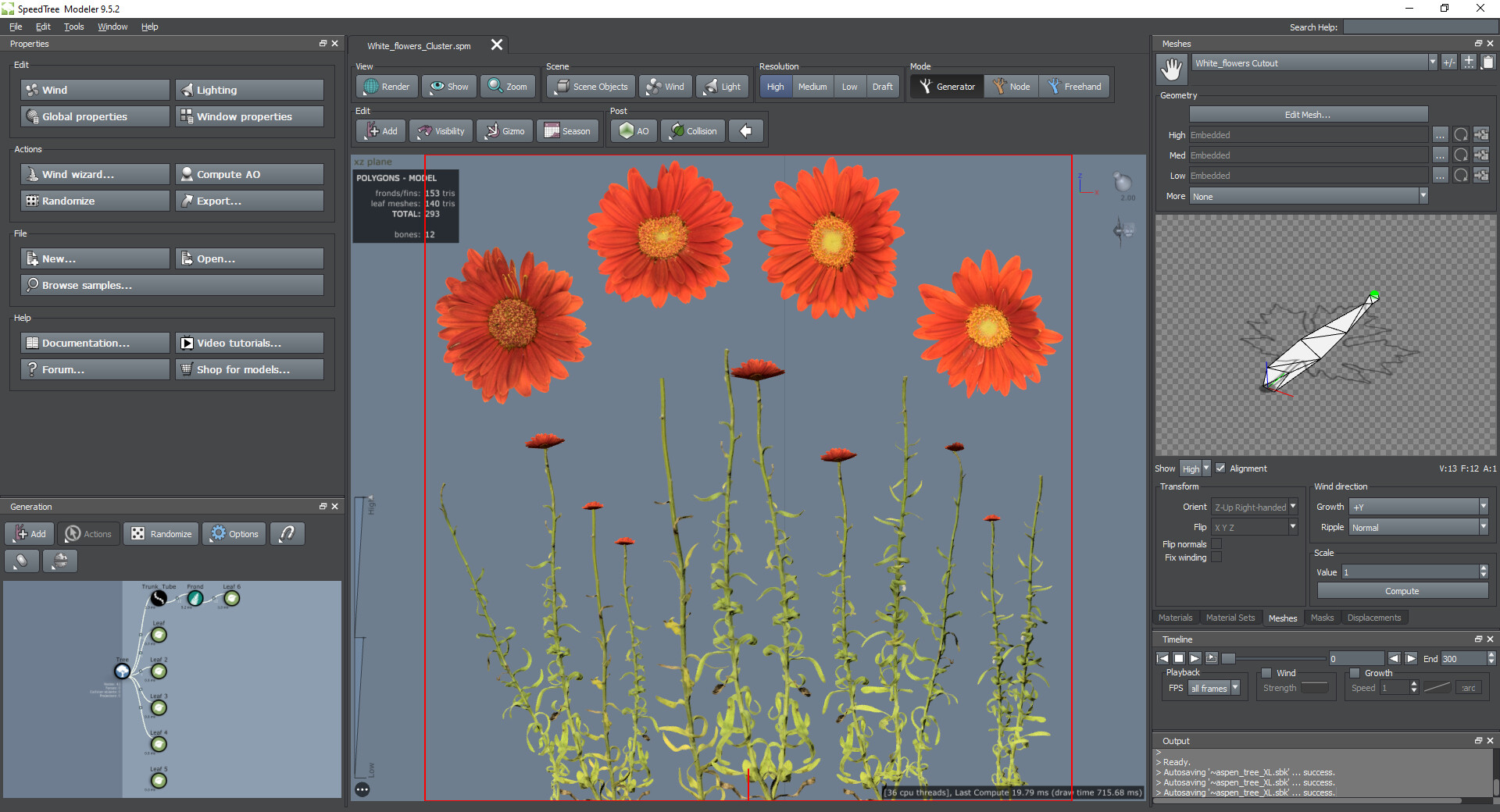Click the Collision post button
This screenshot has height=812, width=1500.
tap(693, 131)
